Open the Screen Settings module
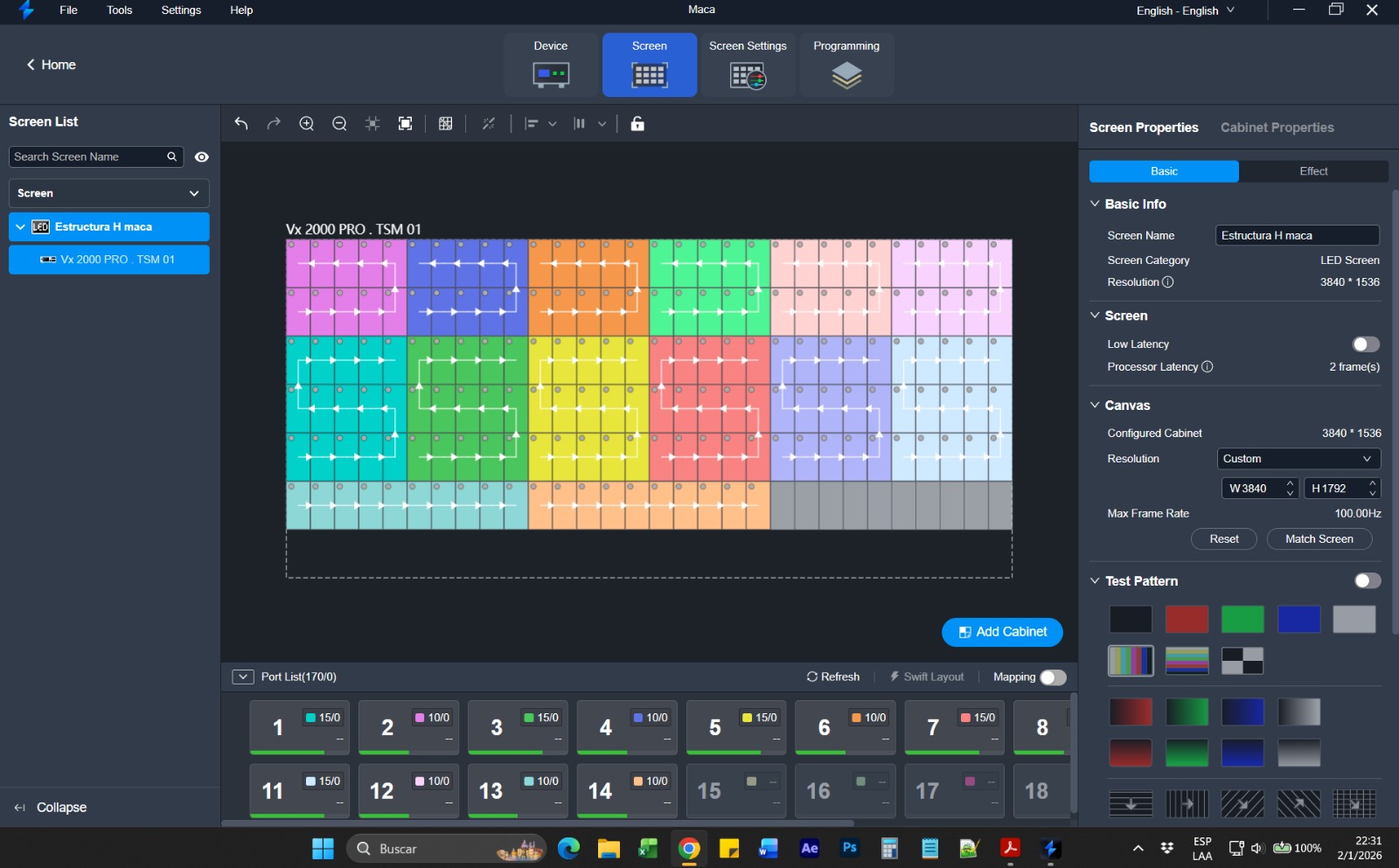Viewport: 1399px width, 868px height. click(x=748, y=65)
